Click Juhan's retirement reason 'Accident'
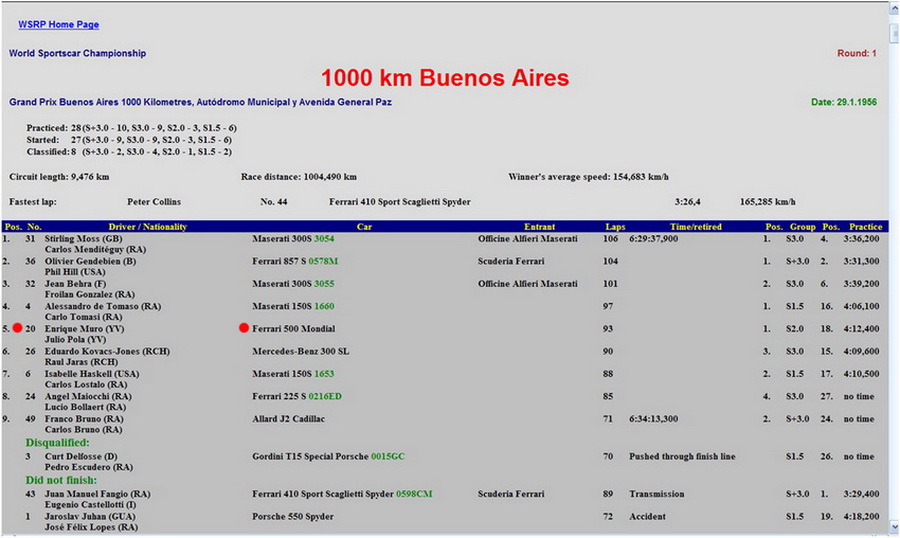The height and width of the screenshot is (538, 900). click(x=647, y=517)
